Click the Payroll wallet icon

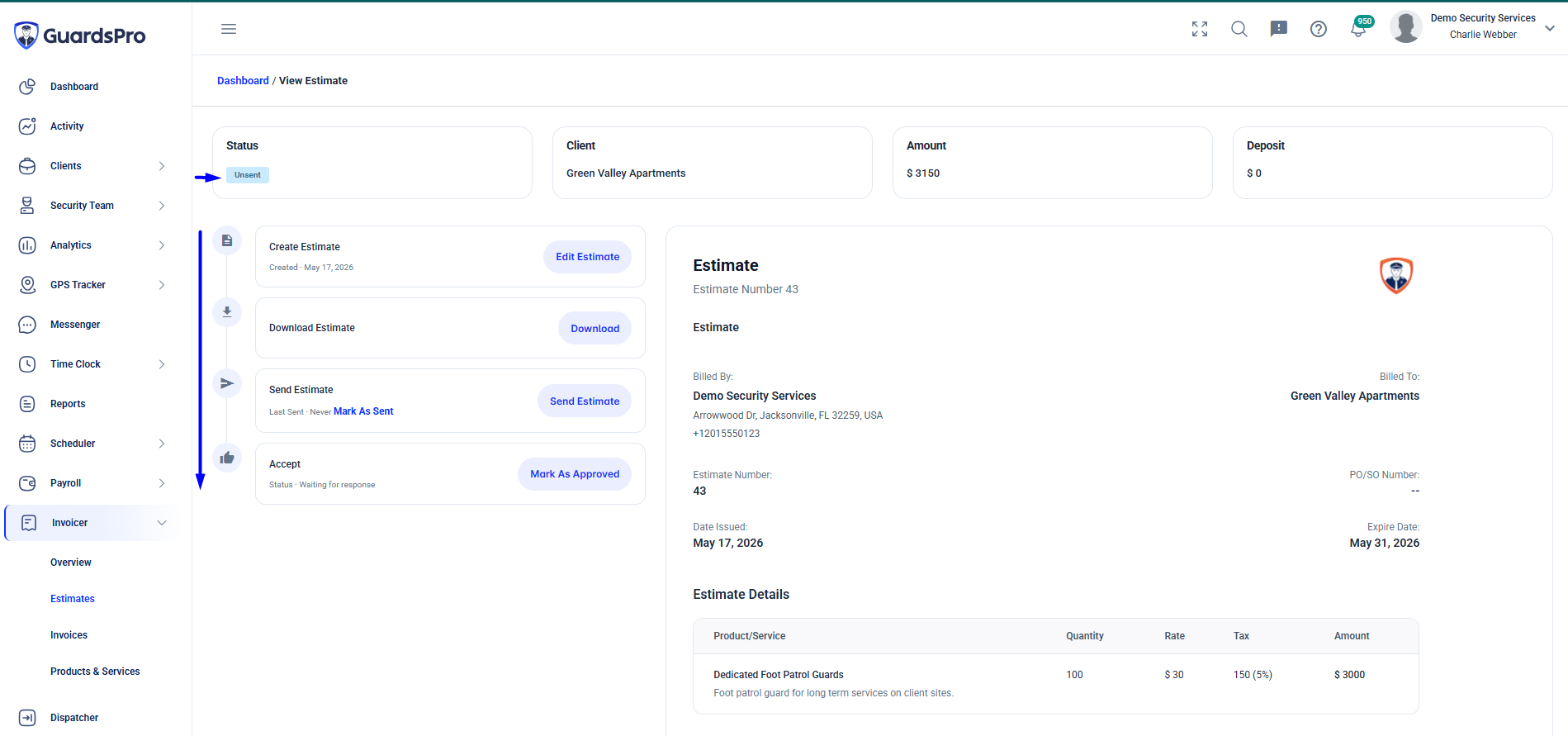27,483
